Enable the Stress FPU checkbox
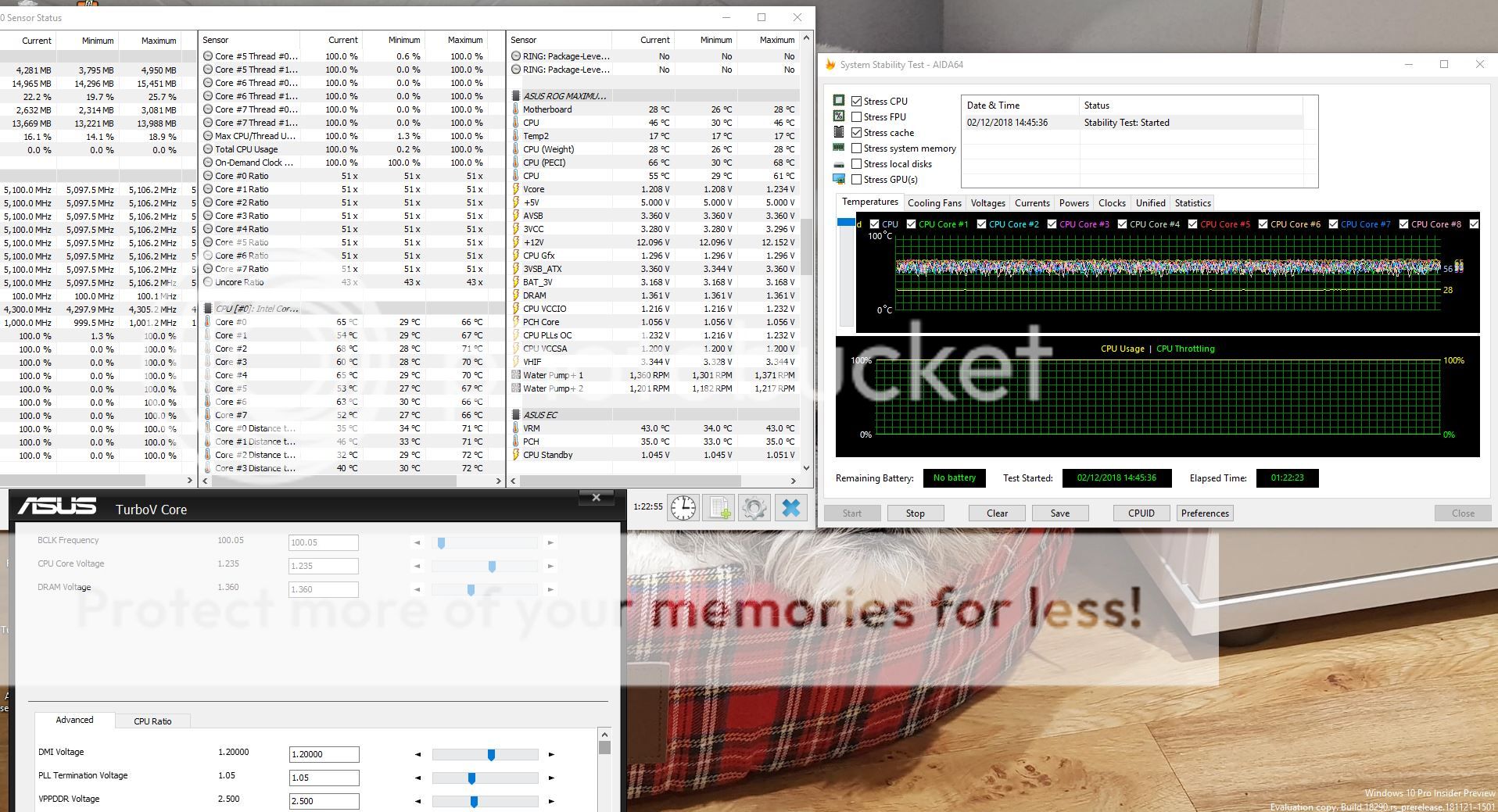1498x812 pixels. click(x=857, y=116)
